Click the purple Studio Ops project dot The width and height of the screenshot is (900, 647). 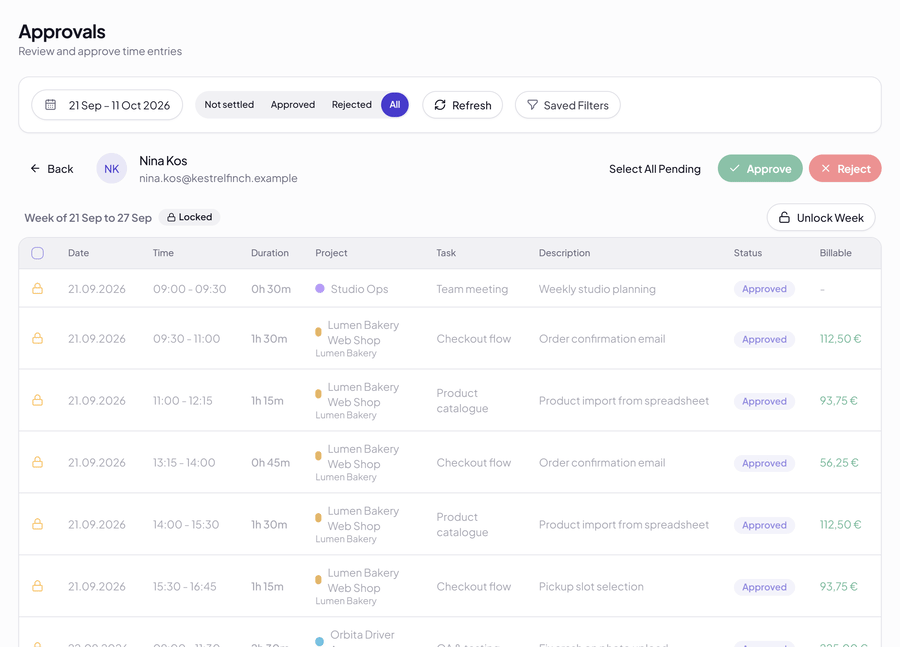click(320, 288)
